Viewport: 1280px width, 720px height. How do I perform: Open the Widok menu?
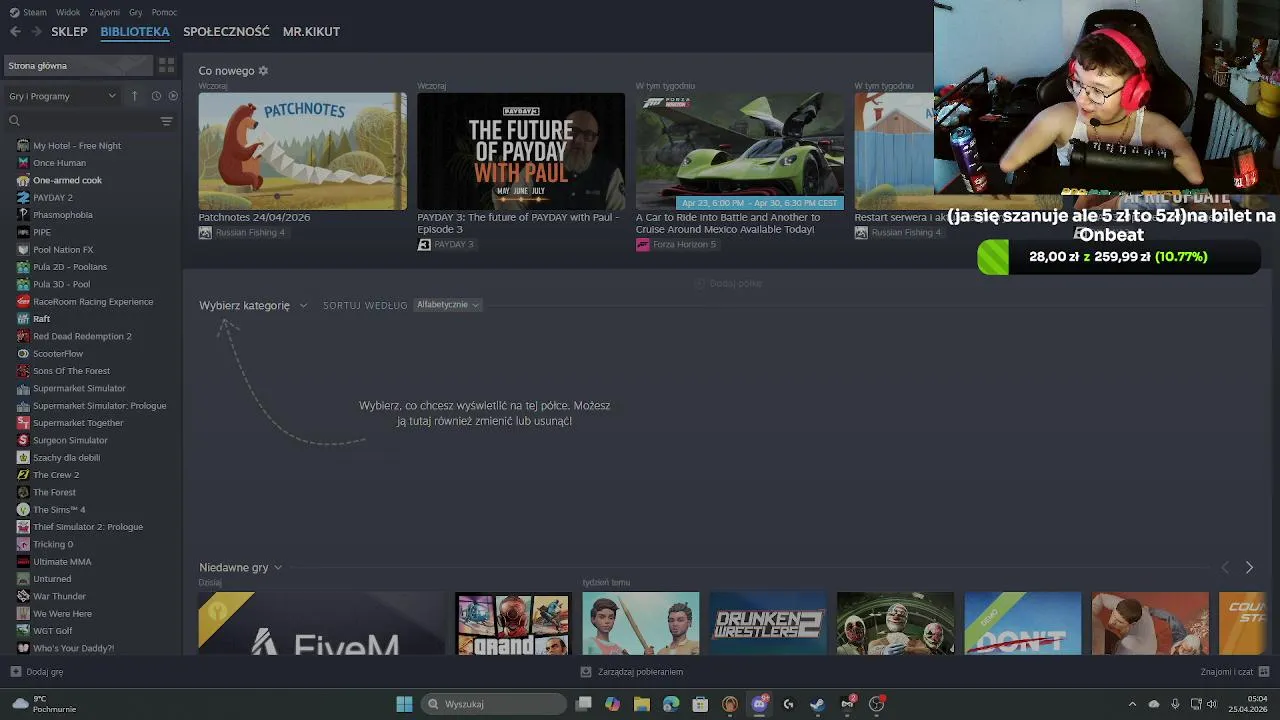tap(68, 12)
